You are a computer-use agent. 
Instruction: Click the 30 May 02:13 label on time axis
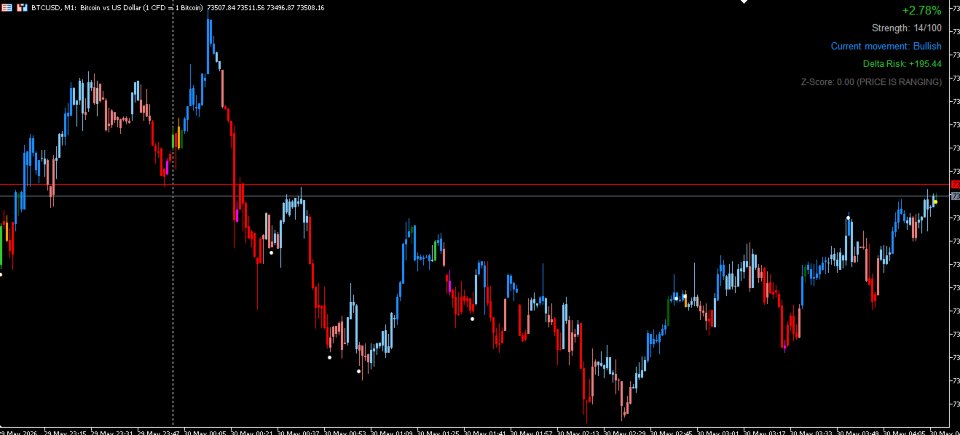coord(579,432)
